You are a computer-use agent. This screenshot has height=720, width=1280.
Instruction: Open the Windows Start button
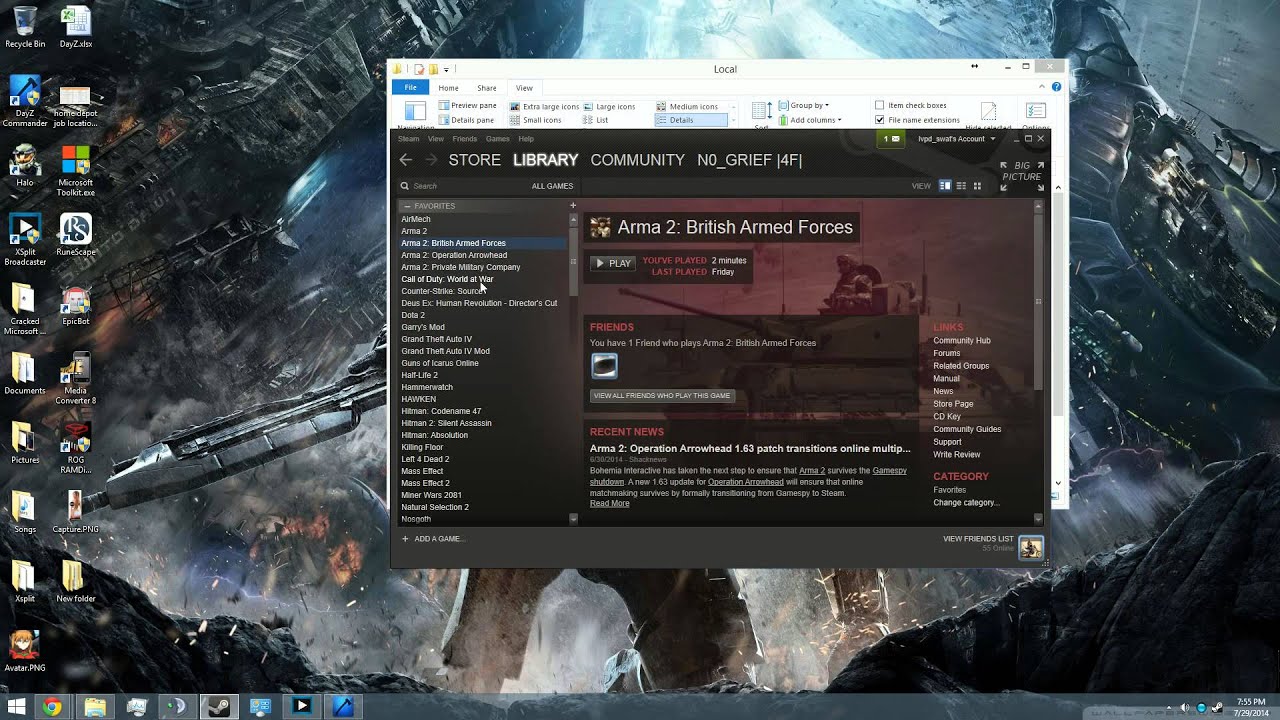[16, 707]
